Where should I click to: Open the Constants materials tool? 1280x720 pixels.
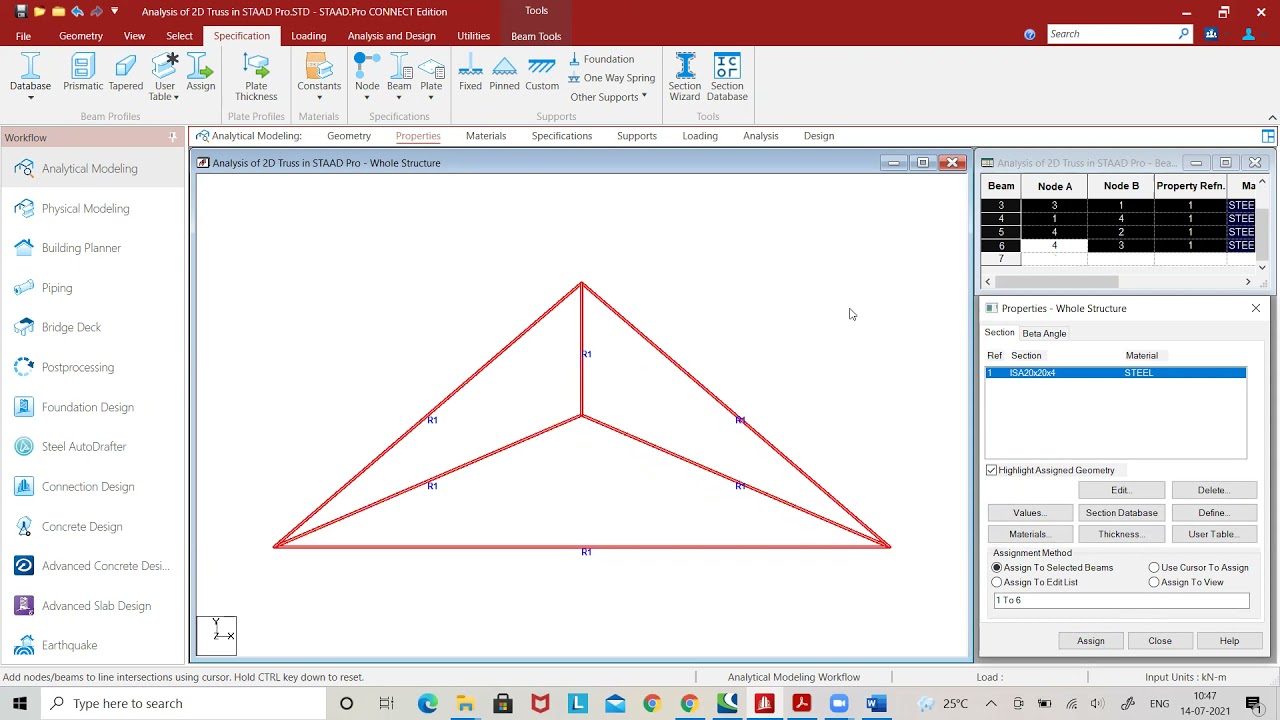[x=319, y=75]
